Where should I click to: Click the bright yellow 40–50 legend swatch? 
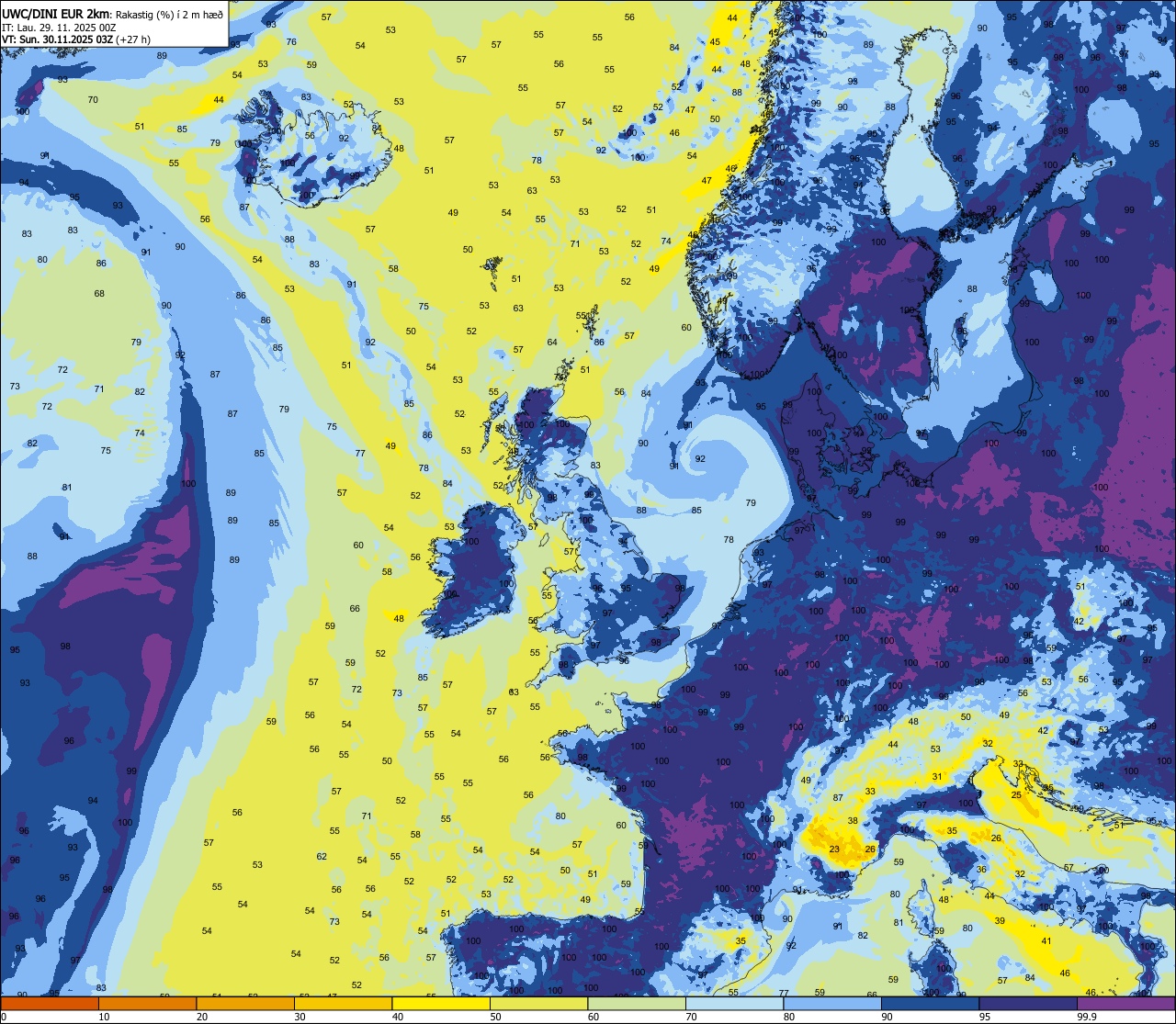pyautogui.click(x=441, y=1003)
